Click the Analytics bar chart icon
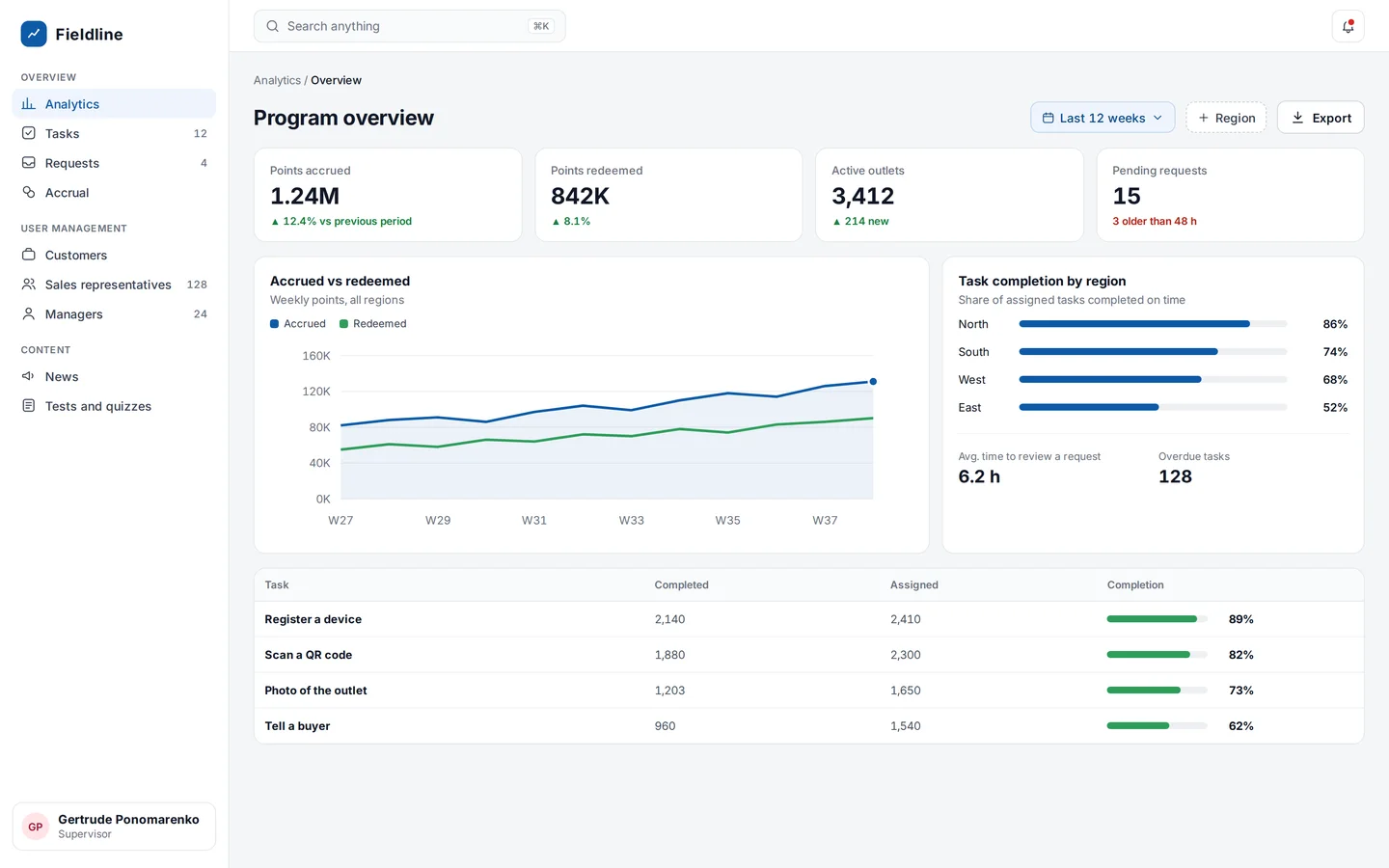1389x868 pixels. [29, 104]
